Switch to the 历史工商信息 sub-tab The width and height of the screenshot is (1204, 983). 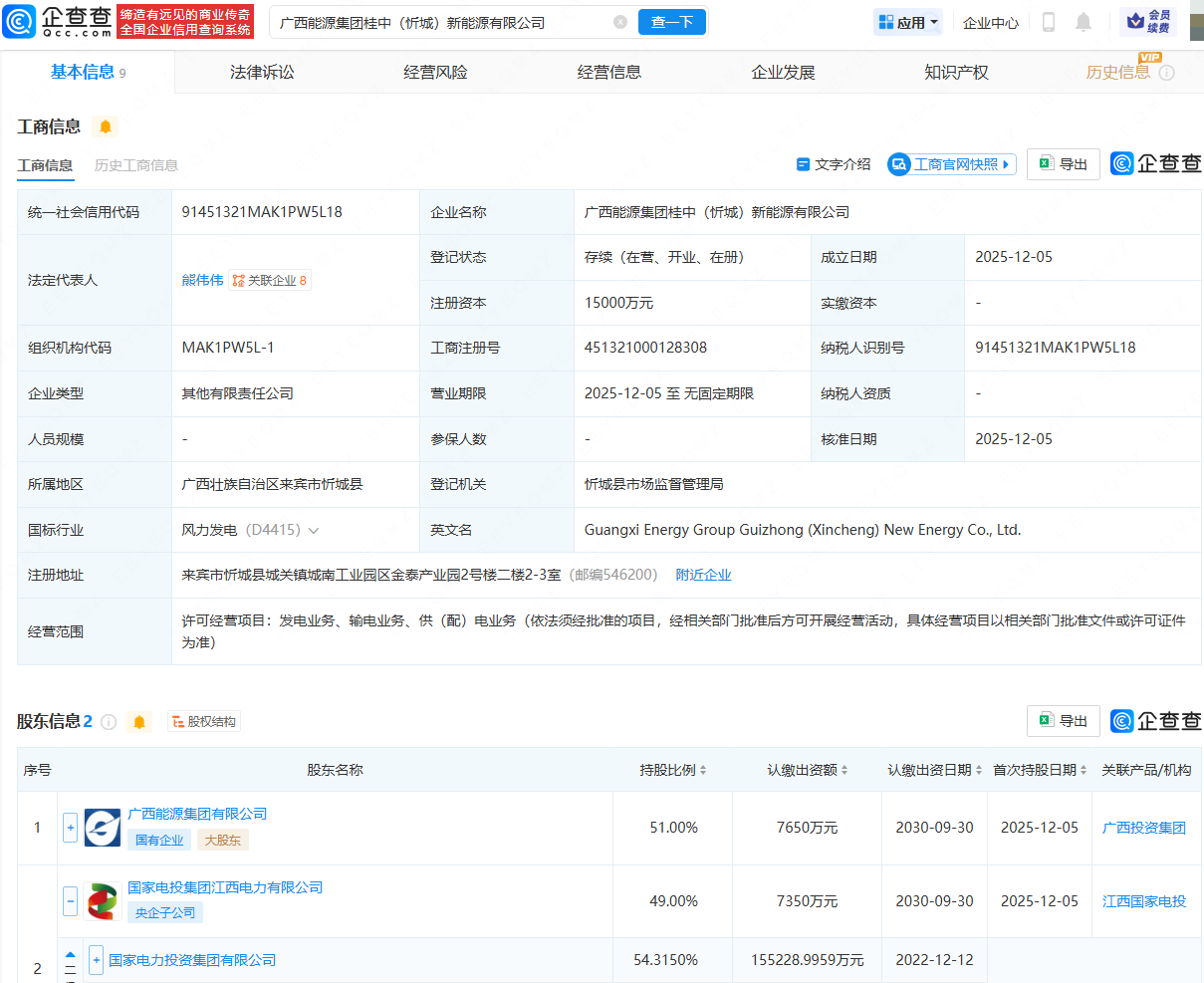pyautogui.click(x=136, y=165)
